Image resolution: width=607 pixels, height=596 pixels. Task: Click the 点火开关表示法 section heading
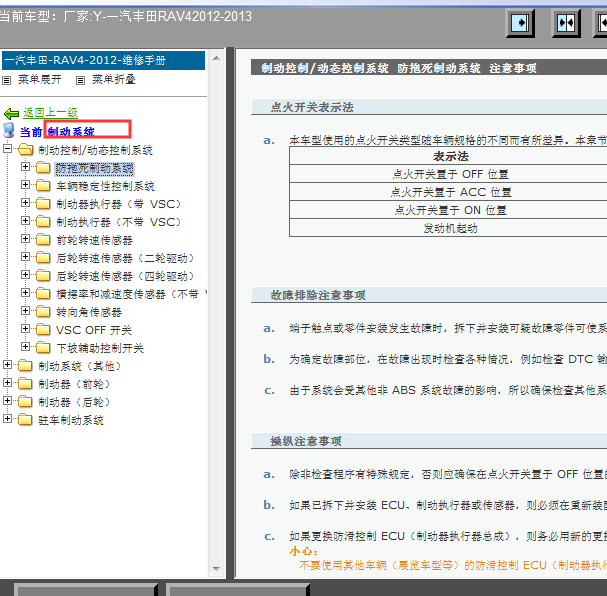[312, 107]
